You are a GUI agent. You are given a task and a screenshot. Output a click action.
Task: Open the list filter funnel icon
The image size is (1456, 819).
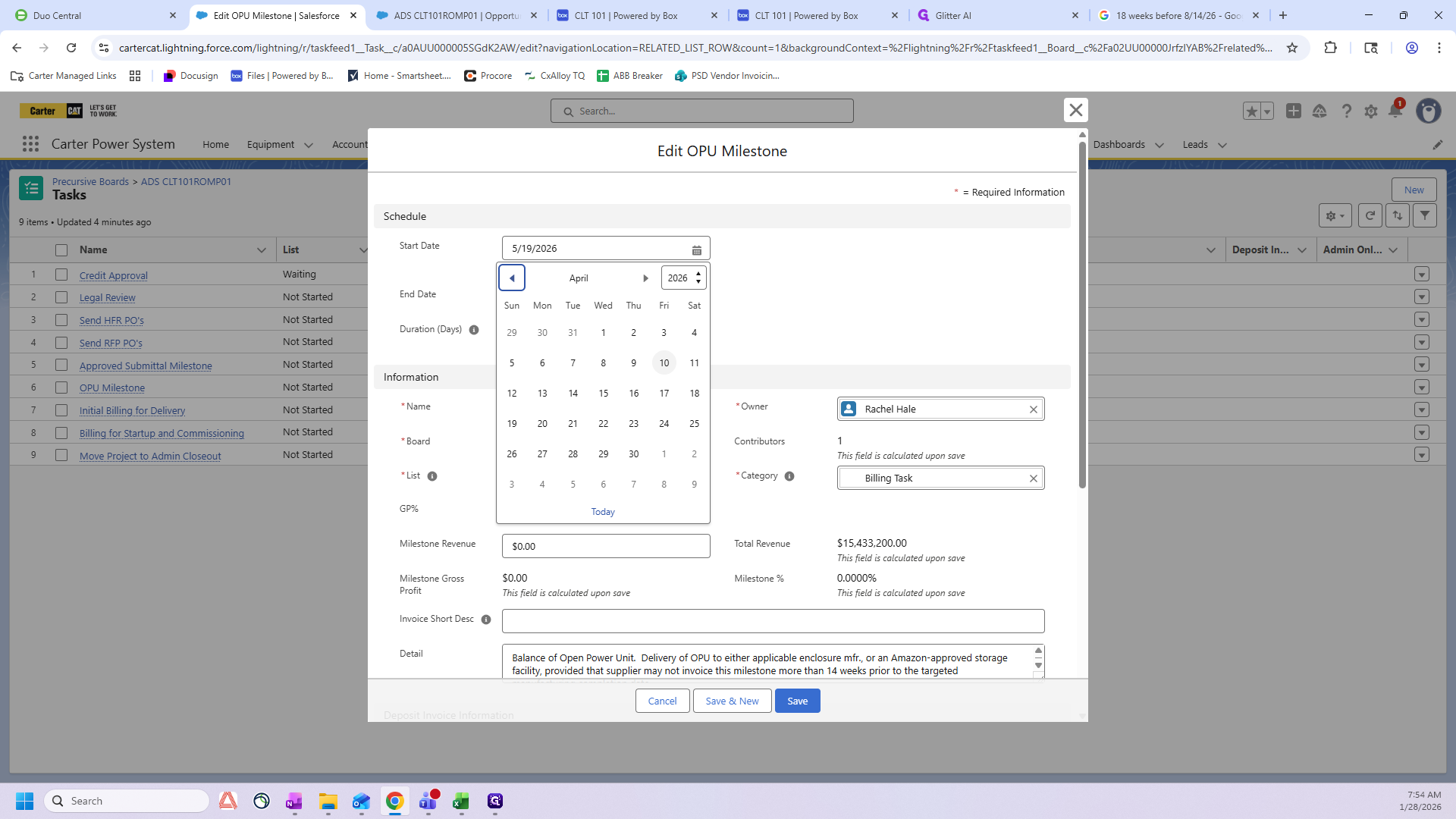1425,215
